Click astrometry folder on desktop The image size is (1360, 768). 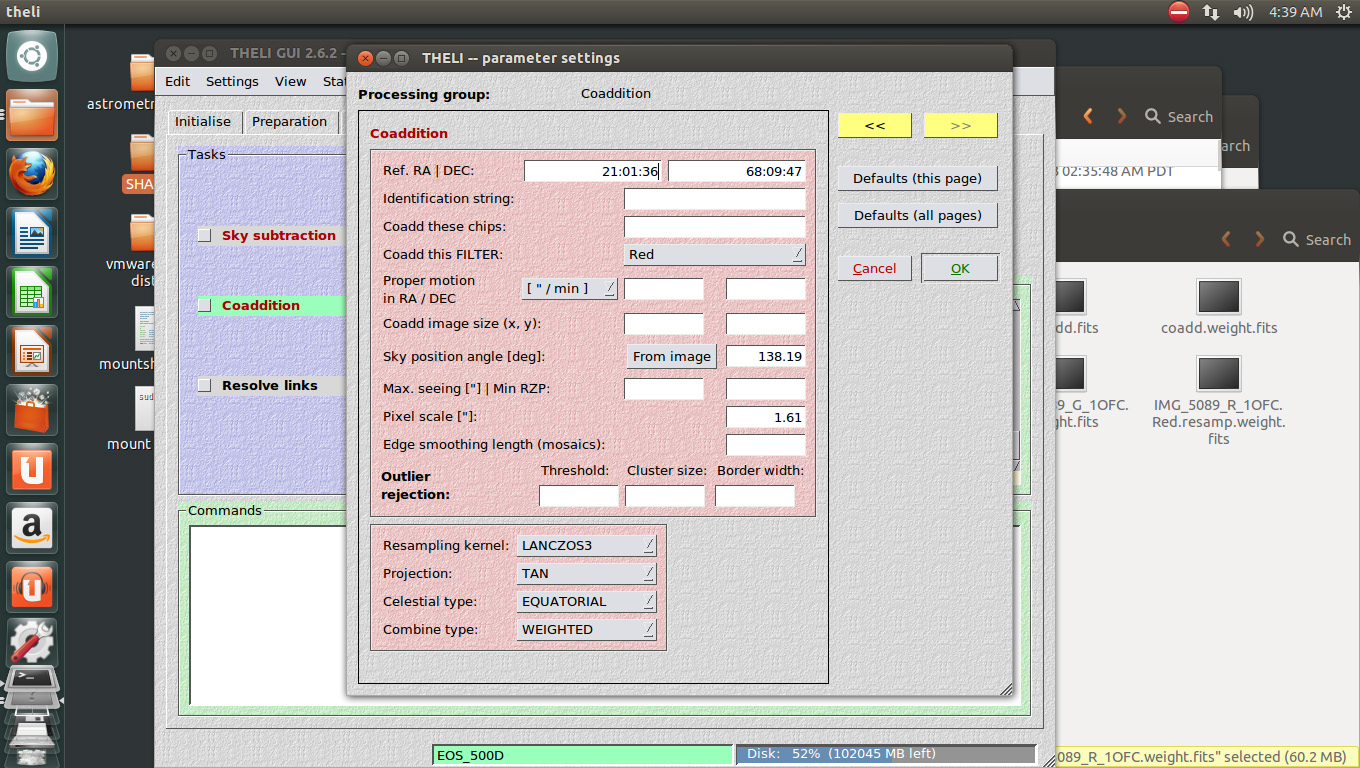[x=143, y=73]
